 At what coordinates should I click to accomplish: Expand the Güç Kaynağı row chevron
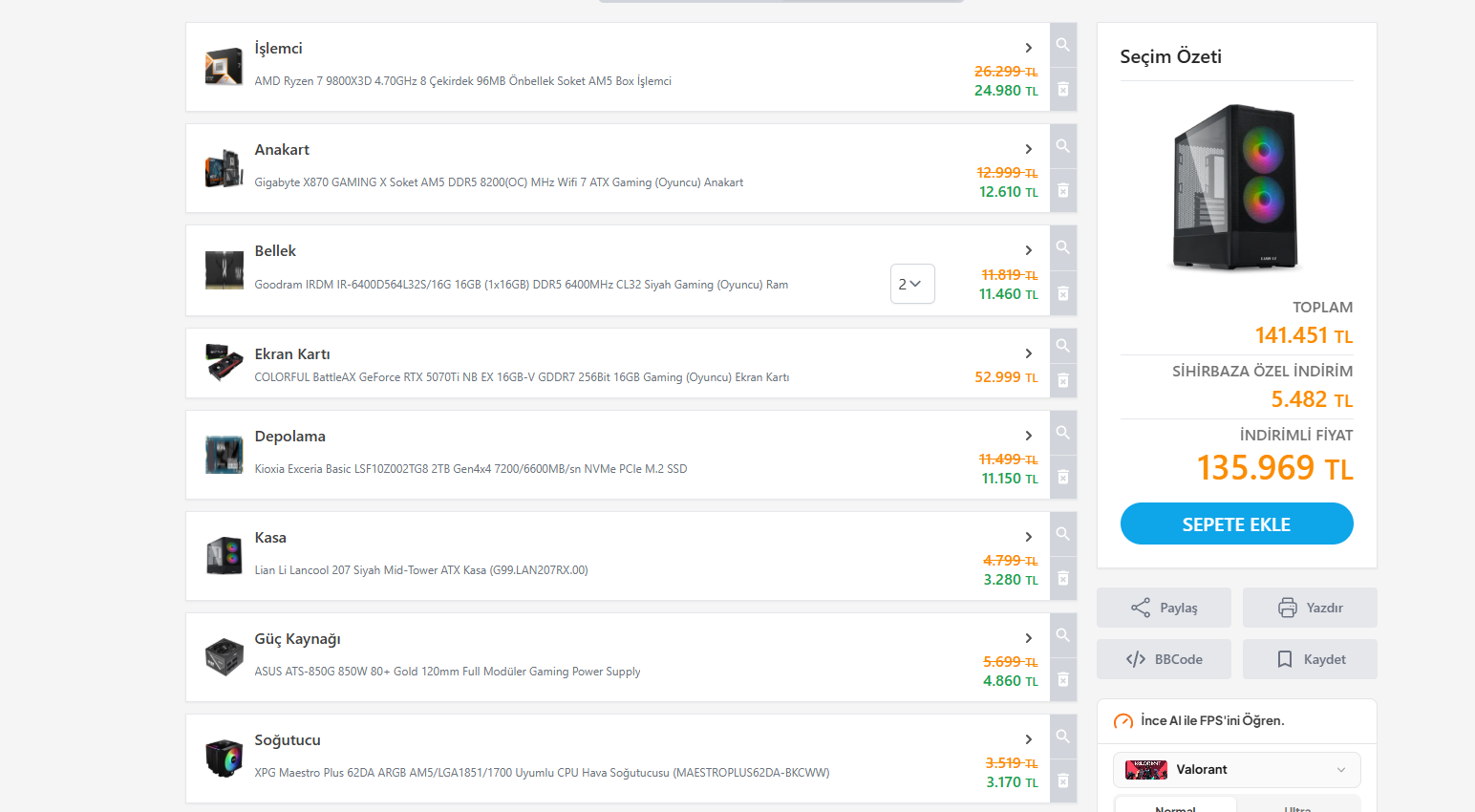[x=1029, y=638]
